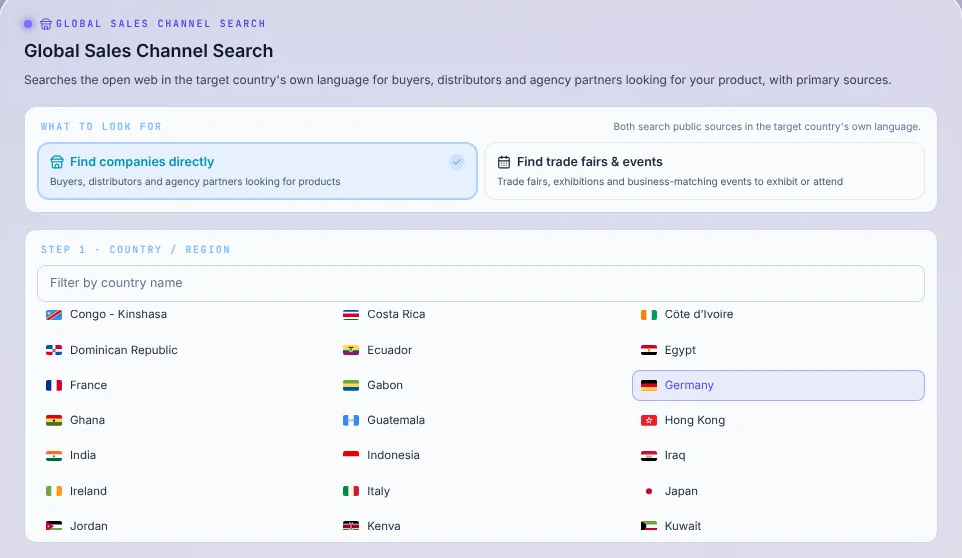
Task: Click the Congo - Kinshasa flag icon
Action: pos(54,315)
